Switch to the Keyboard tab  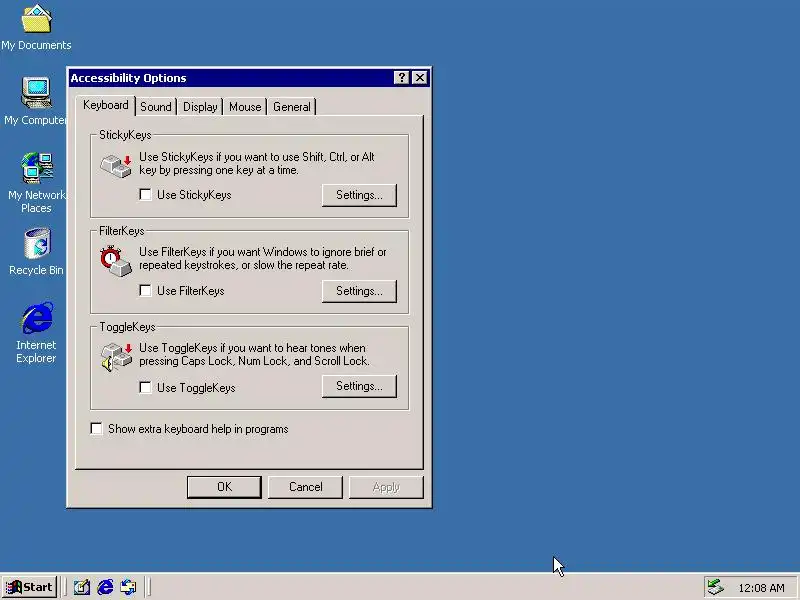pos(106,105)
